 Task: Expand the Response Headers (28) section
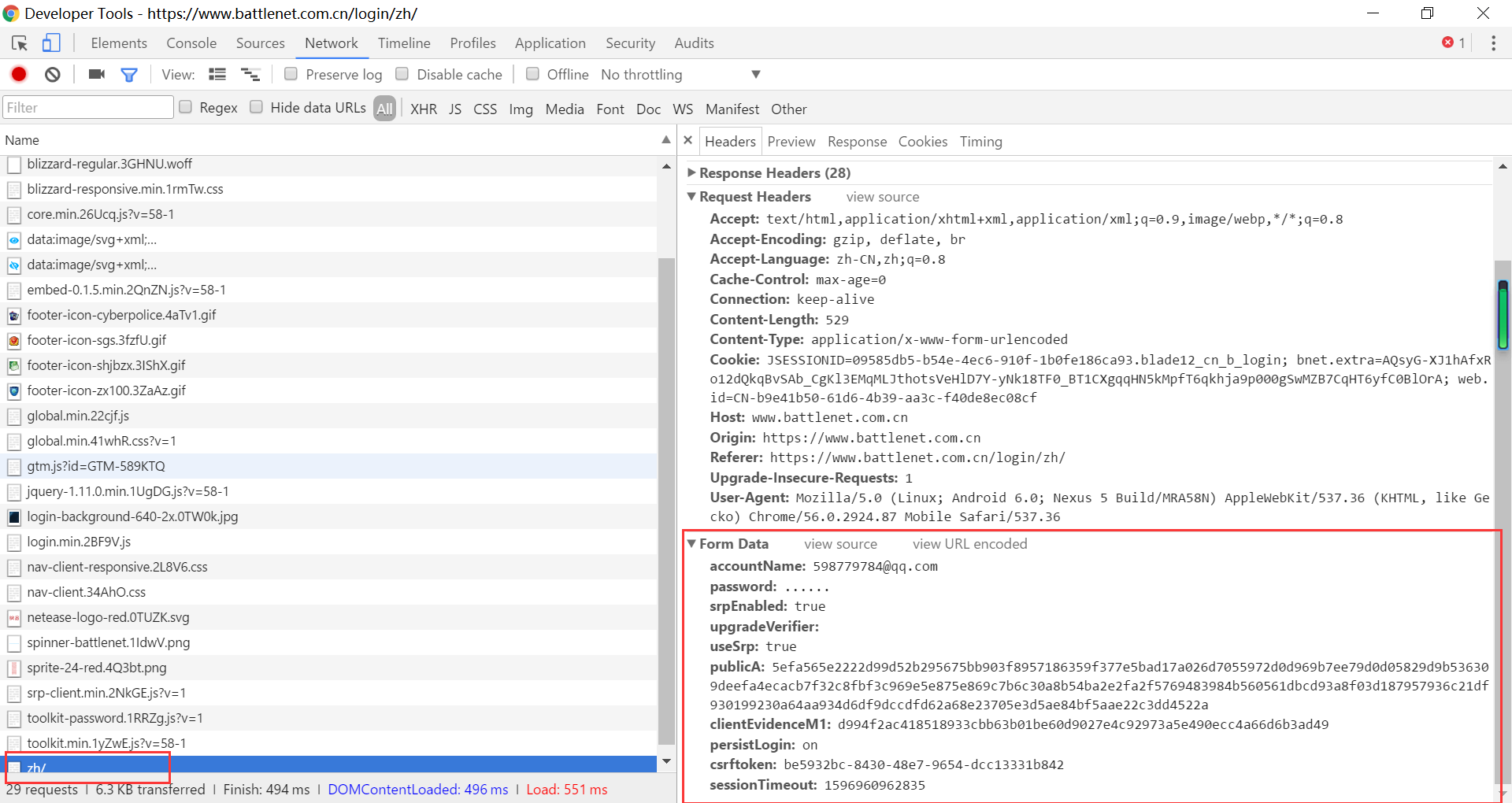pos(691,172)
